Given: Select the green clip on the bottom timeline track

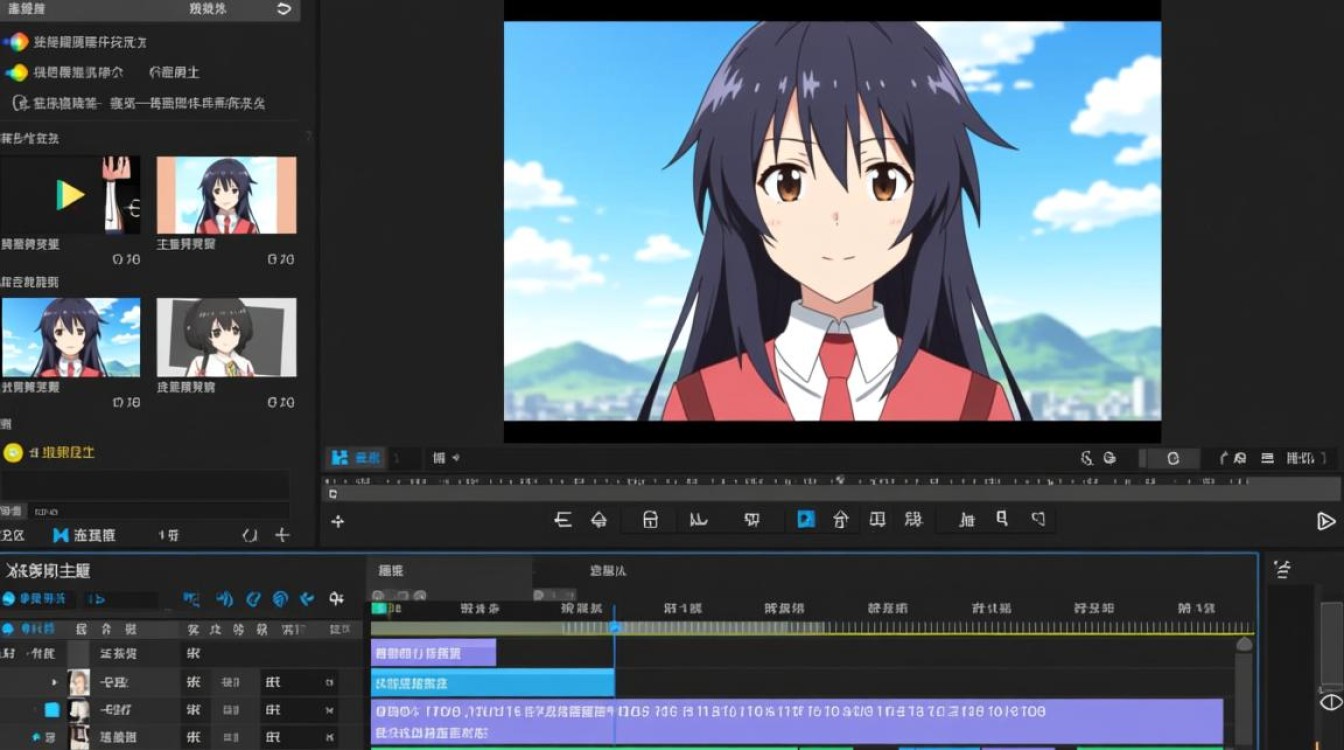Looking at the screenshot, I should pos(584,747).
